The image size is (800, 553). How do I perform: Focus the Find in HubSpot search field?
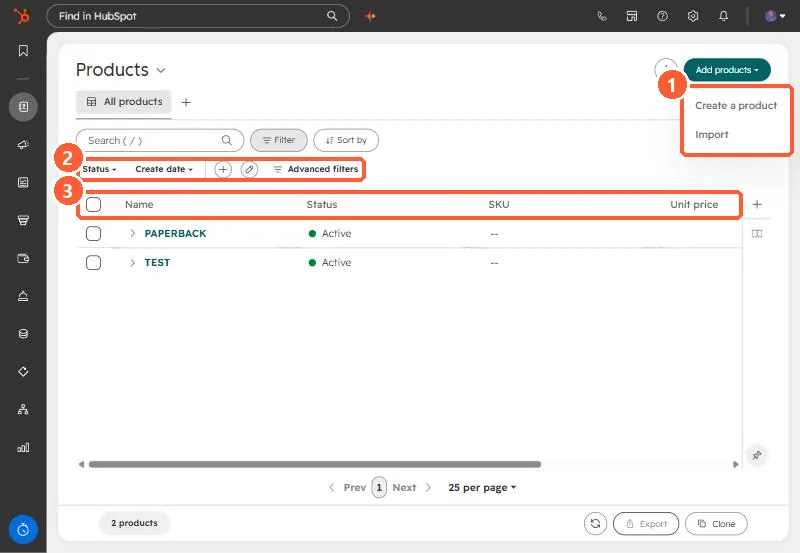pos(198,16)
